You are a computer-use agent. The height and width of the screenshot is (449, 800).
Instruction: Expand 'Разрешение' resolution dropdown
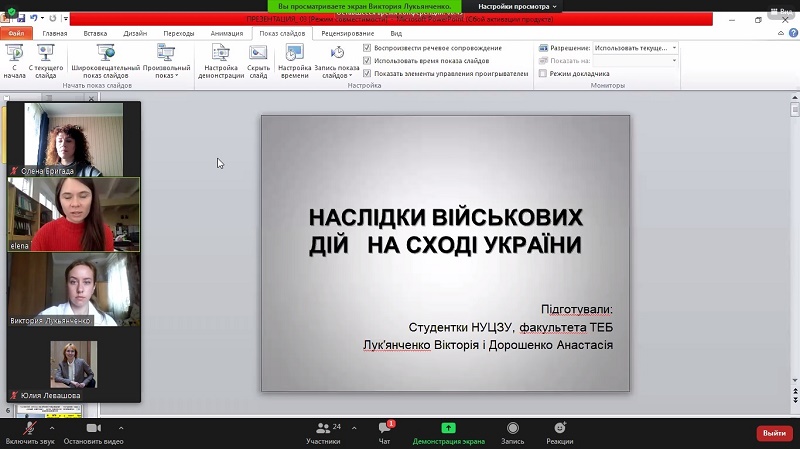point(673,48)
